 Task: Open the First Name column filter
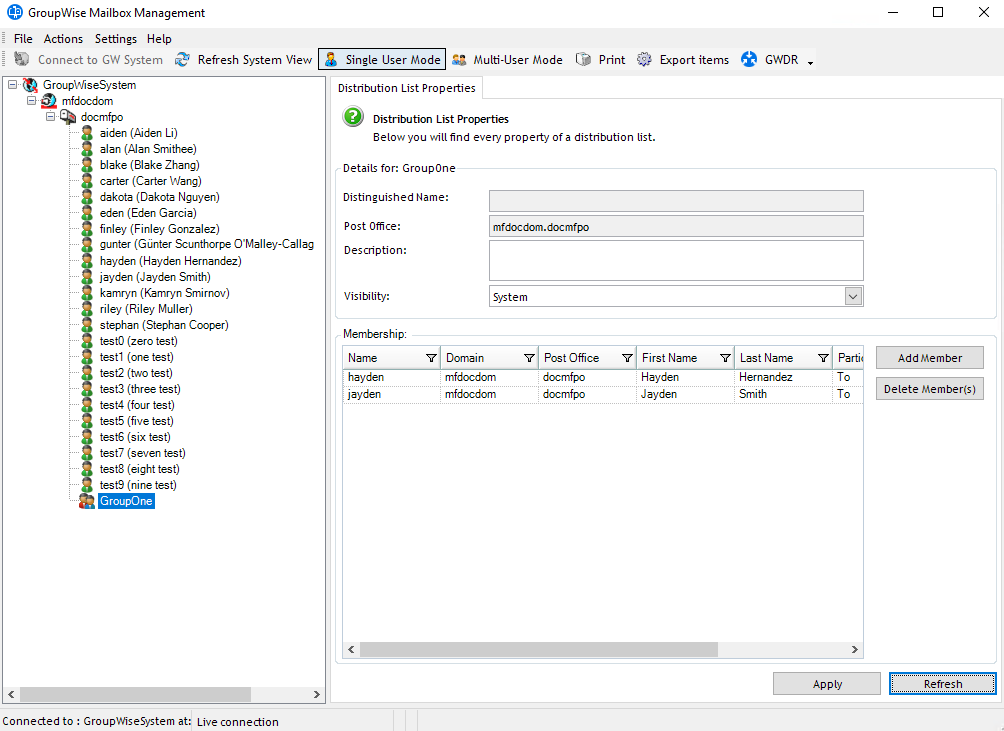click(725, 358)
